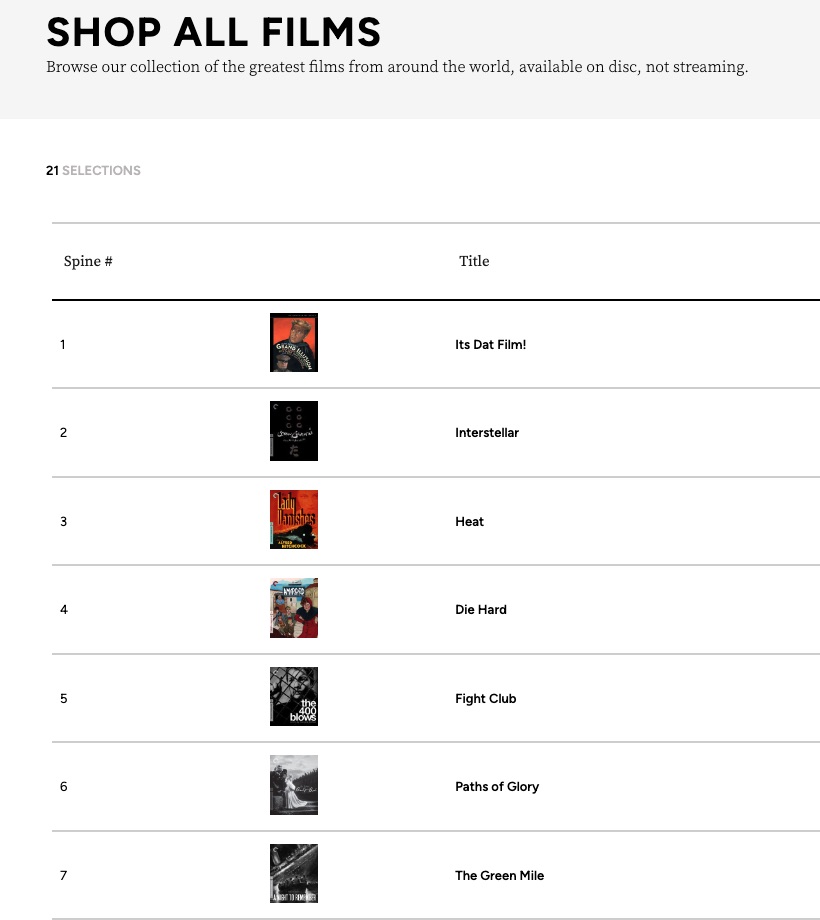Open the Interstellar cover thumbnail
The height and width of the screenshot is (920, 820).
[x=294, y=431]
